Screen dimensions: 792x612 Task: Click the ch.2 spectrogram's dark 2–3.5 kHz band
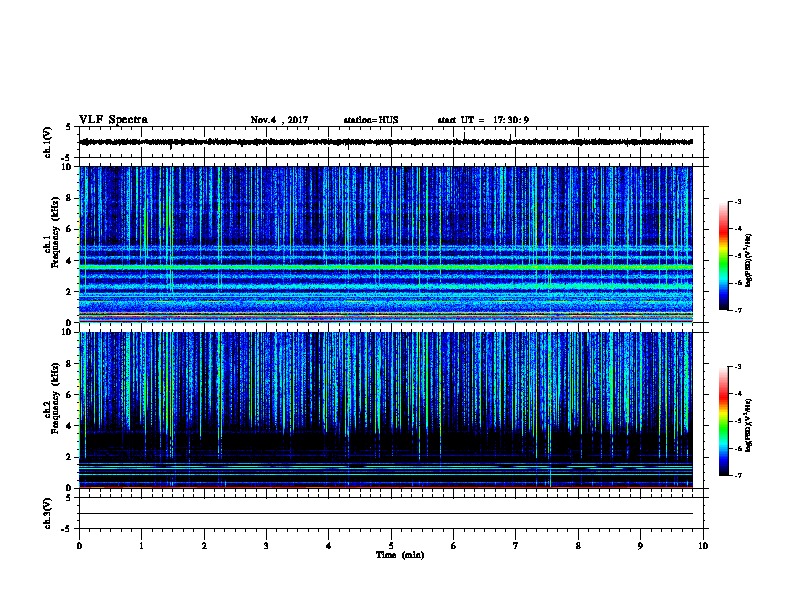click(386, 444)
